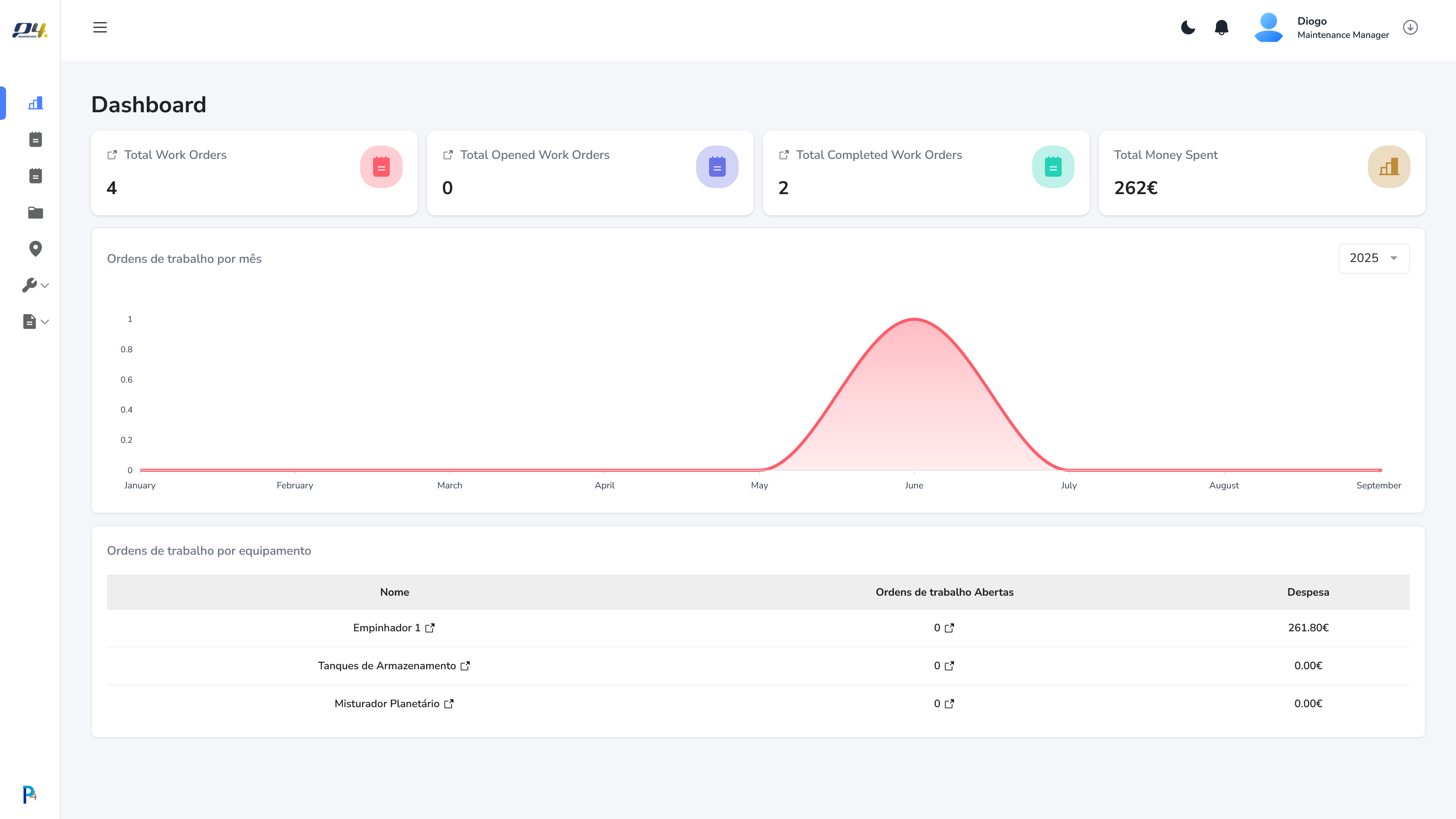Open the document reports icon in sidebar
The height and width of the screenshot is (819, 1456).
[x=30, y=322]
